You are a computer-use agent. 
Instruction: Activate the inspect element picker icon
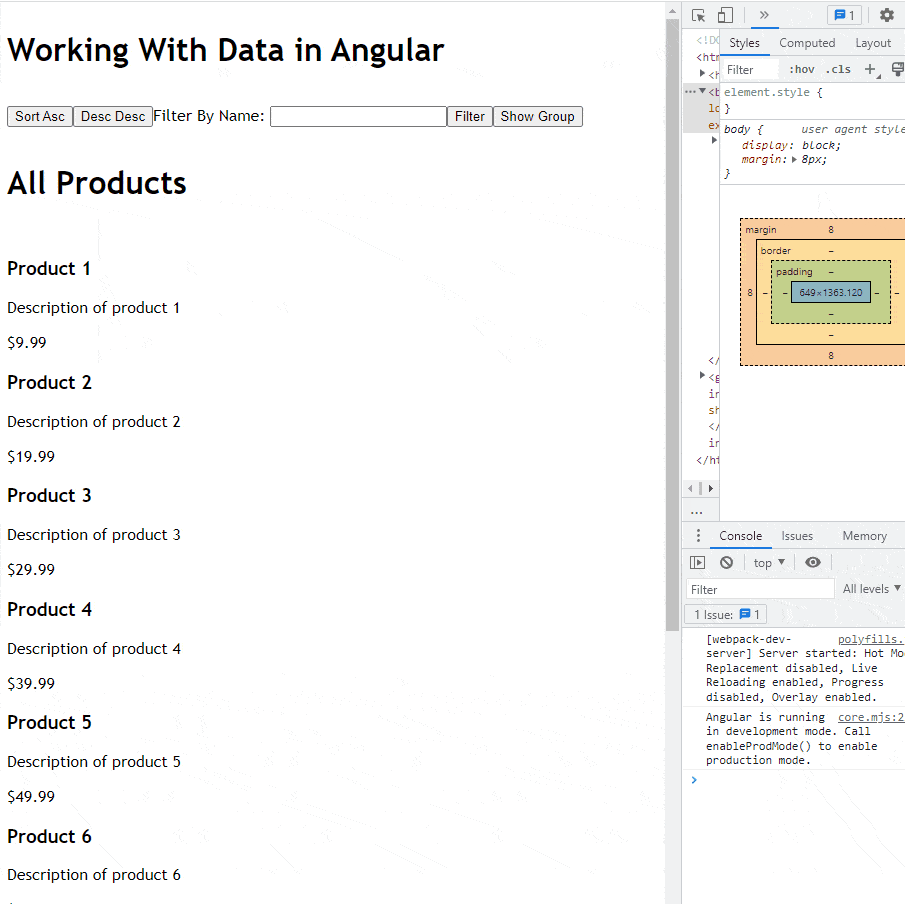[698, 16]
